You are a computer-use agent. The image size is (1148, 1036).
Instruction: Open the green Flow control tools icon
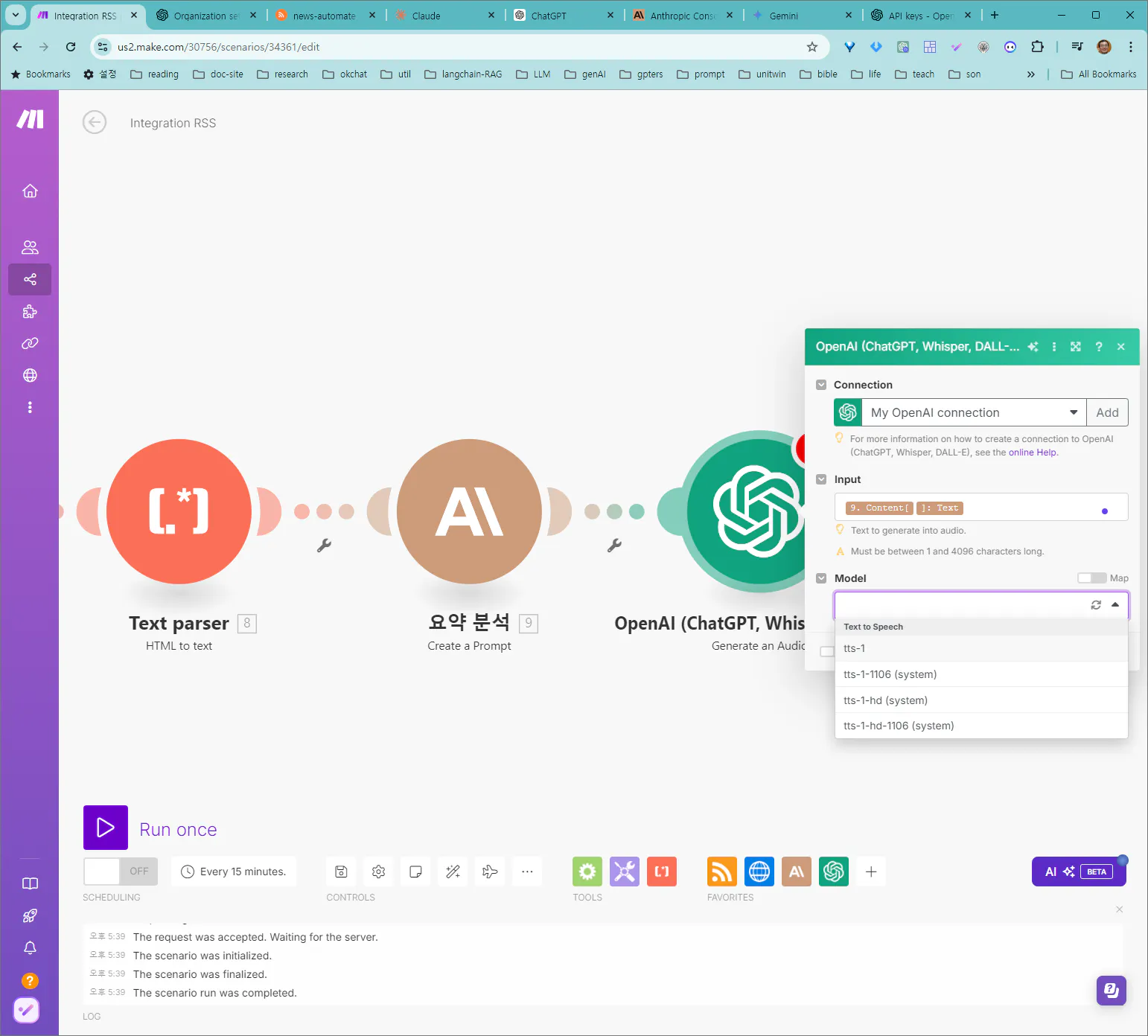point(587,872)
